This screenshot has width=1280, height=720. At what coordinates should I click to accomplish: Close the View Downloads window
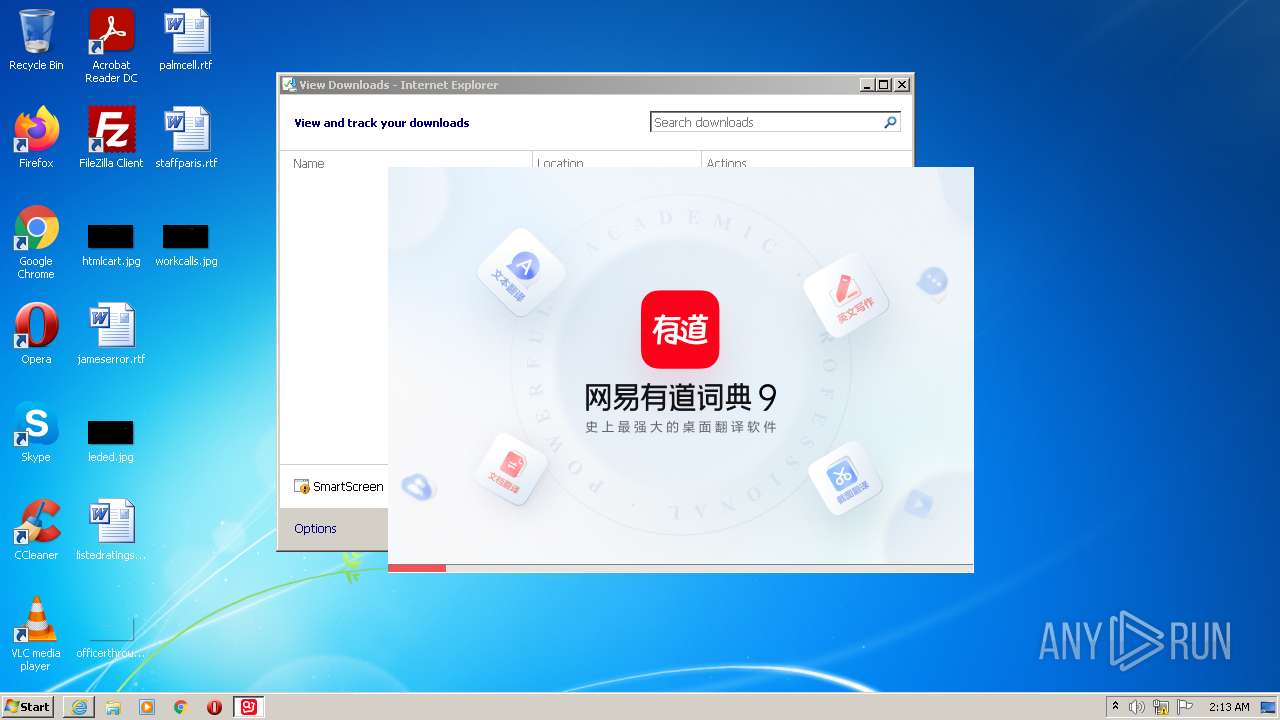point(901,85)
